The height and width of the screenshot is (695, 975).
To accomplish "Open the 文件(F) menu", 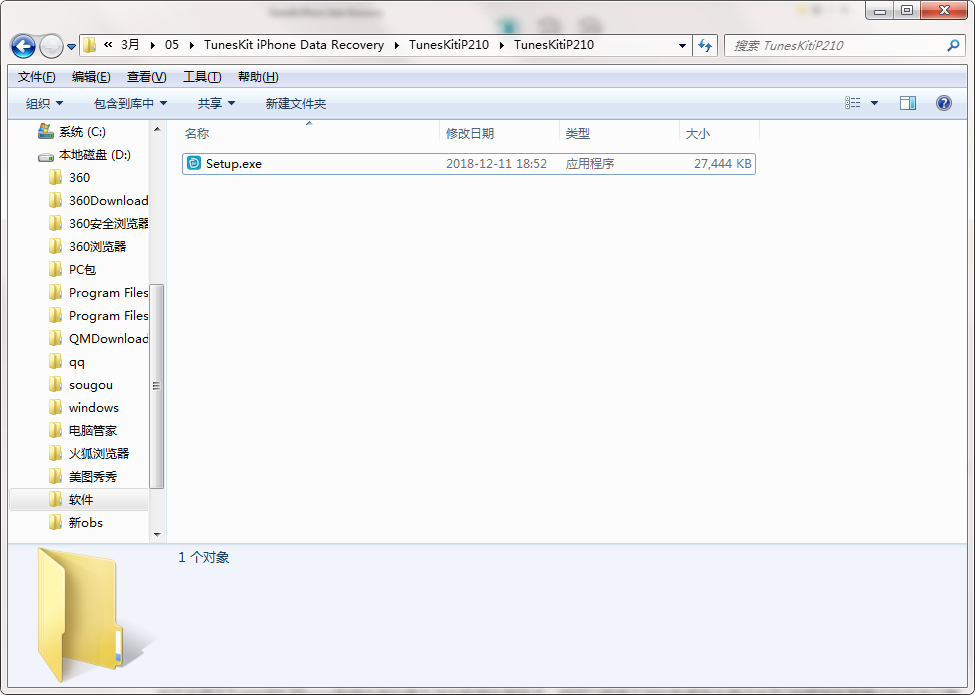I will coord(36,76).
